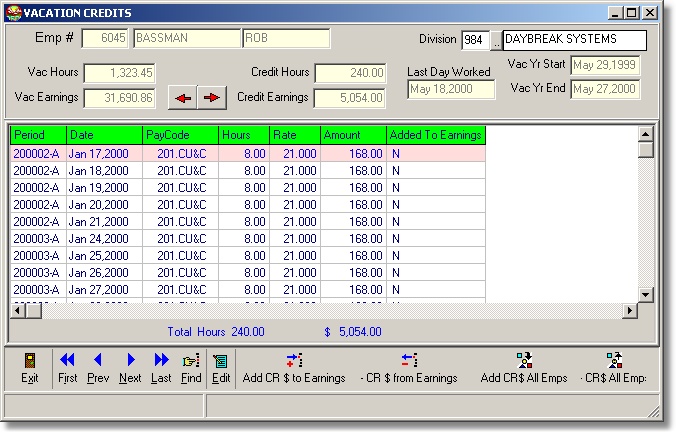Screen dimensions: 676x434
Task: Go to Prev record
Action: [x=98, y=367]
